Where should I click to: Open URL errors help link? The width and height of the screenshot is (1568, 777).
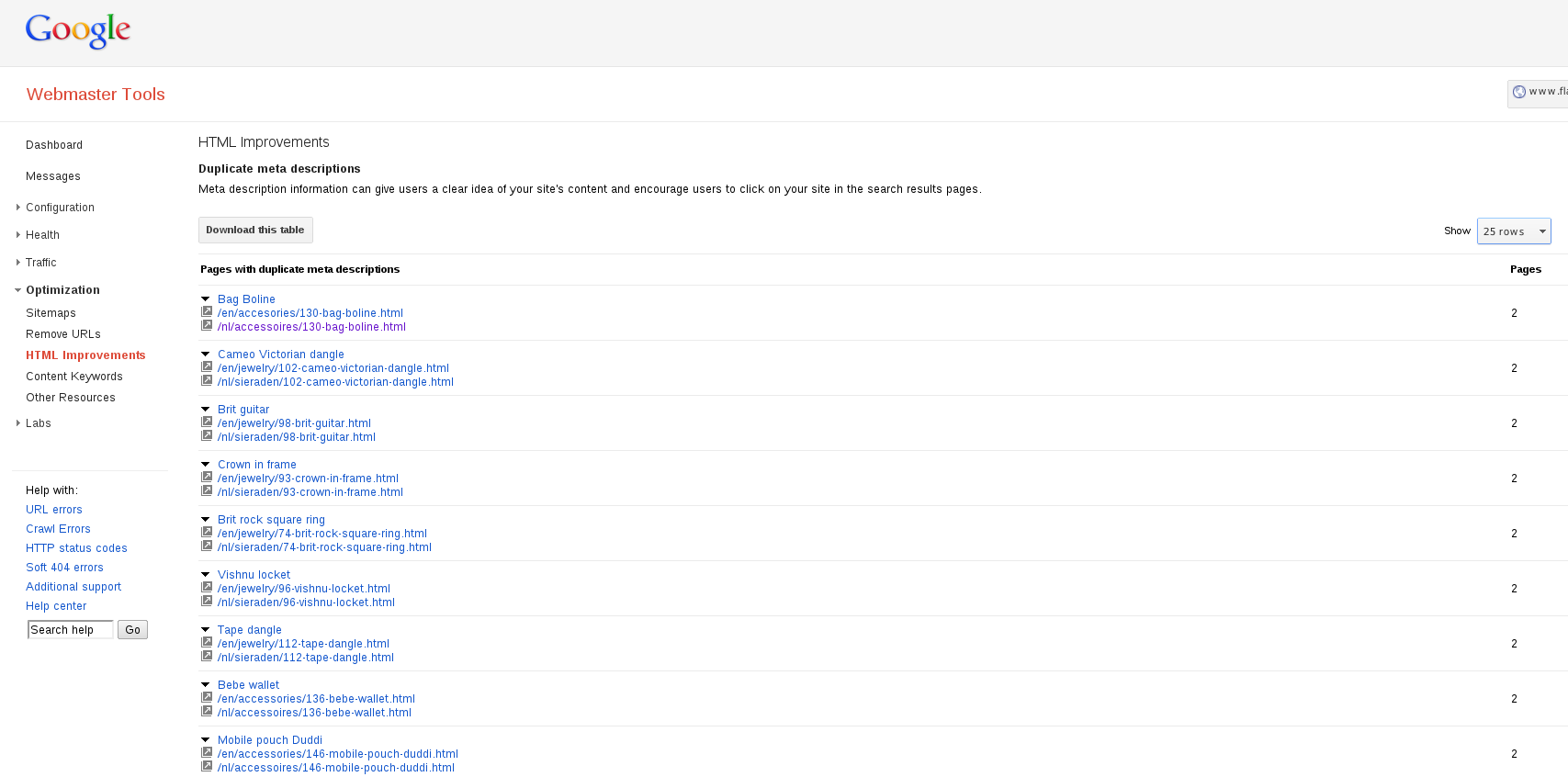pos(54,510)
